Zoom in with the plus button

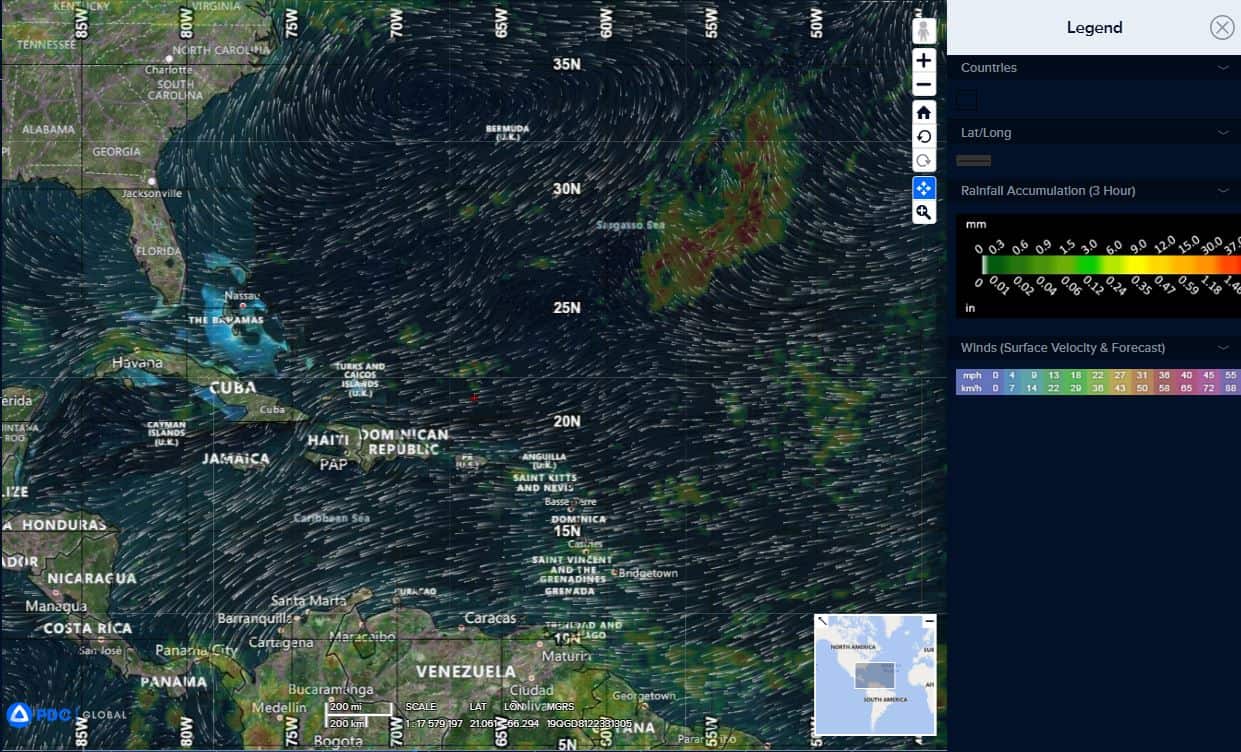[x=924, y=60]
